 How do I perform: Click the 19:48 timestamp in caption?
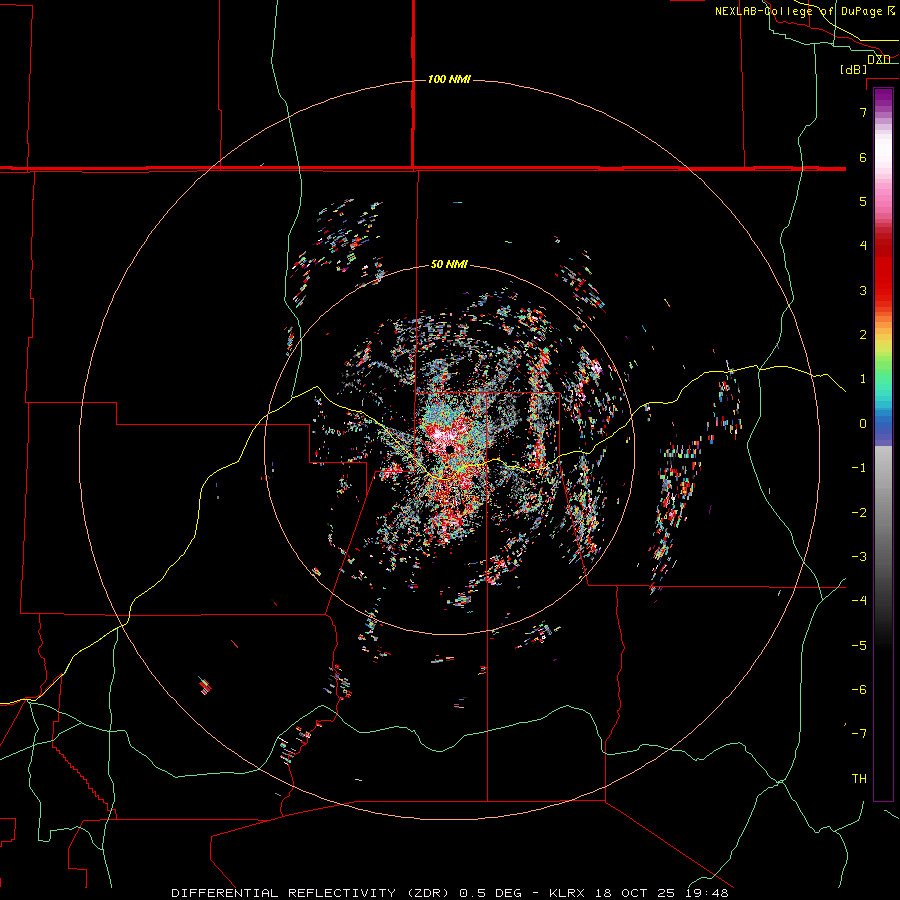click(x=707, y=893)
